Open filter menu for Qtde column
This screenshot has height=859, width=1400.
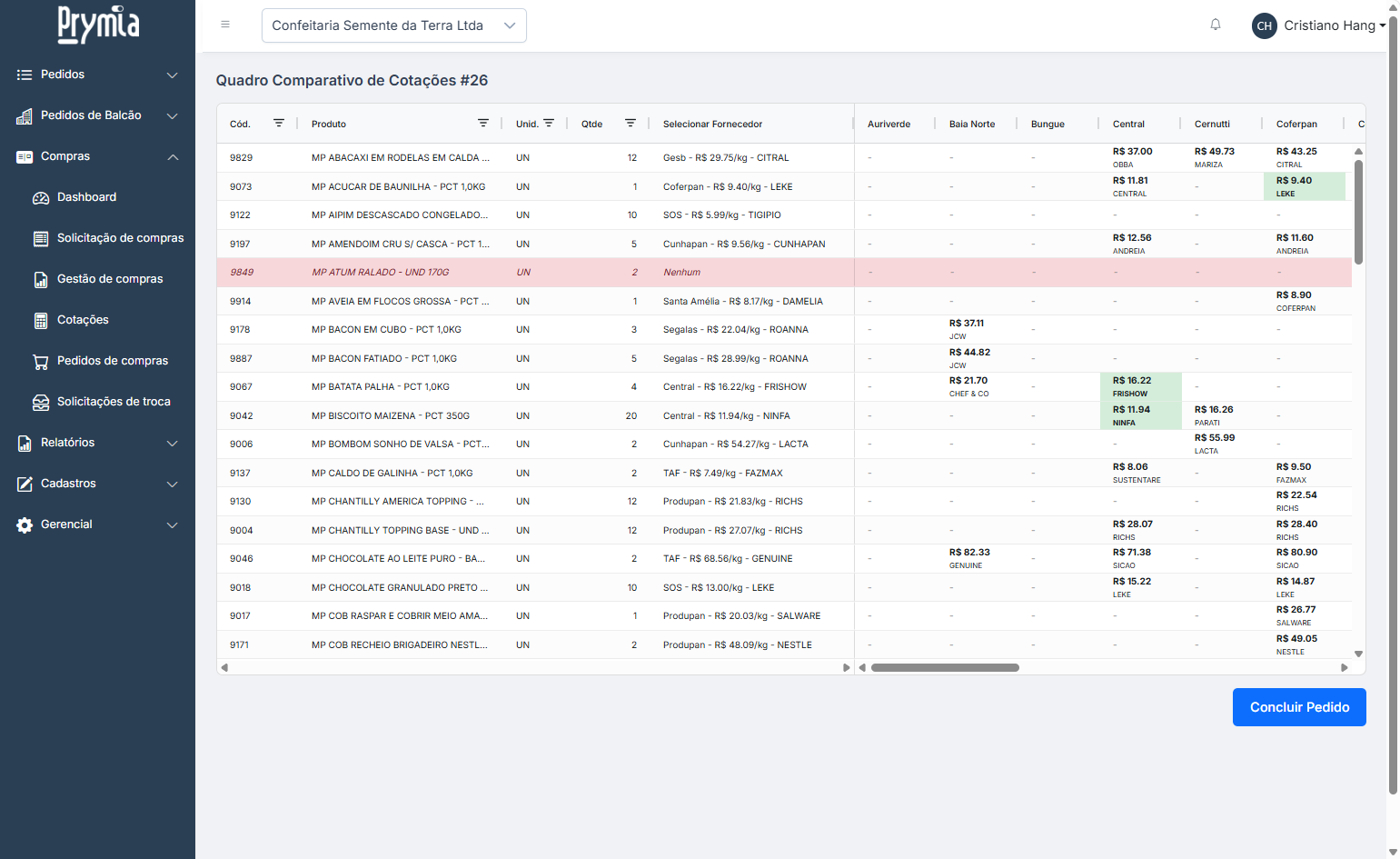(x=630, y=123)
